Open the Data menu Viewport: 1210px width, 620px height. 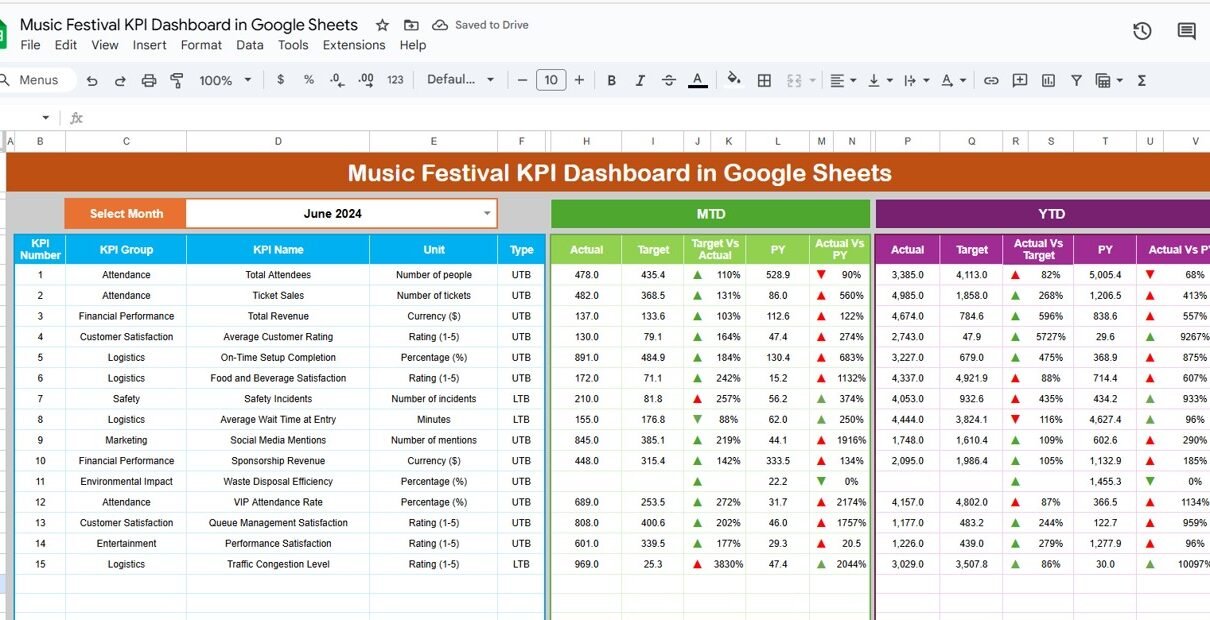point(250,45)
